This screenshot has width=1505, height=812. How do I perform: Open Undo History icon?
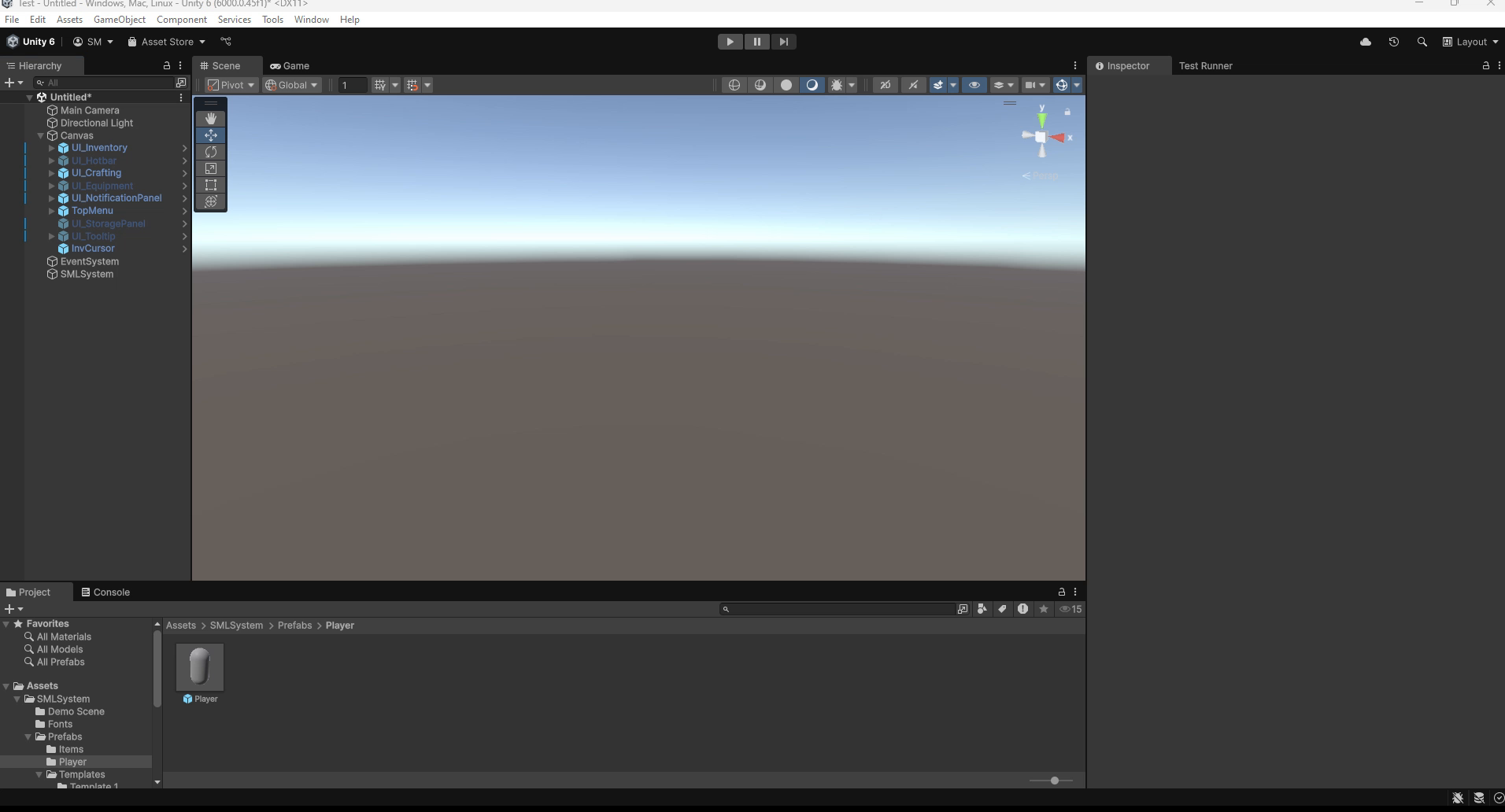point(1394,42)
